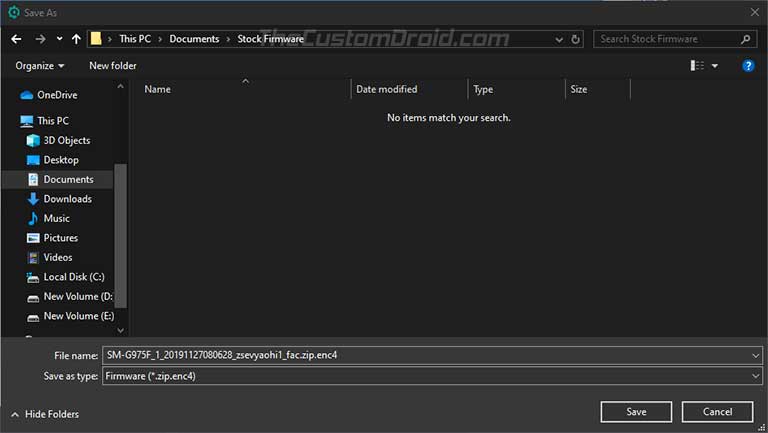Click inside the Search Stock Firmware field

pos(666,39)
